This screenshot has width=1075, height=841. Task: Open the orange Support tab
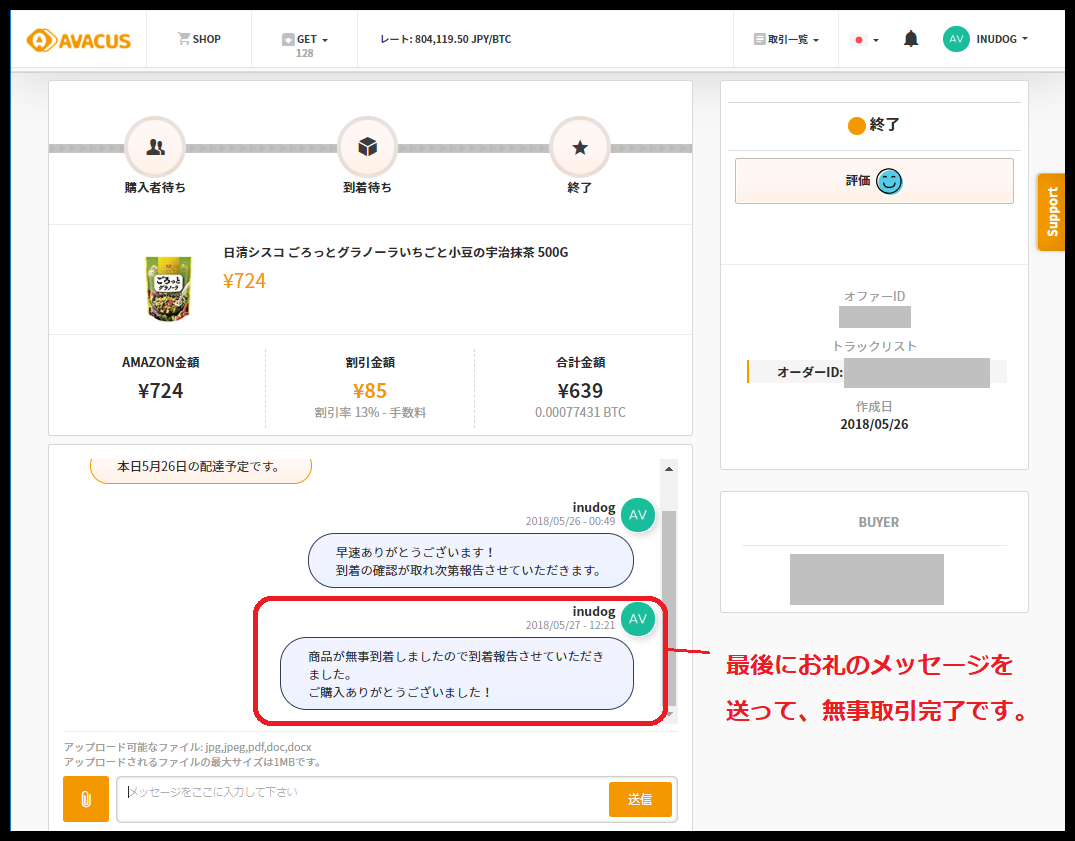[x=1051, y=212]
